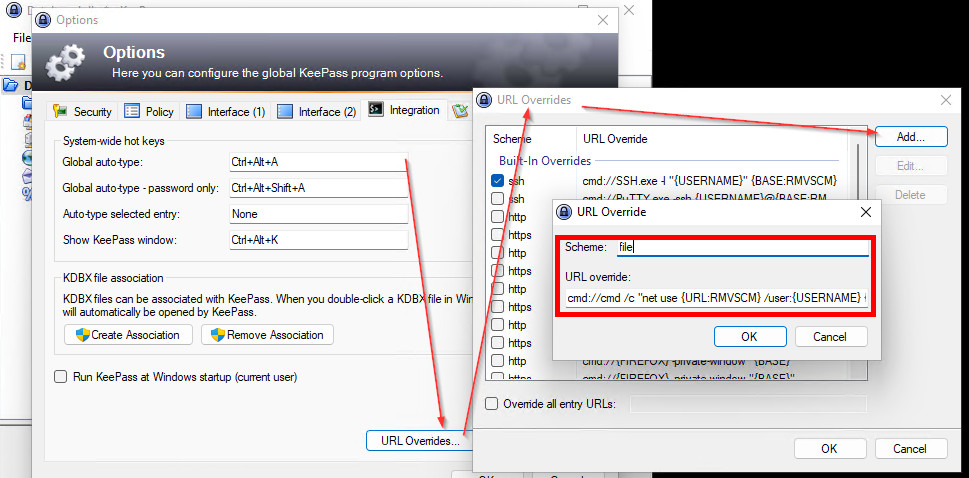The image size is (969, 478).
Task: Click the Global auto-type hotkey field
Action: 318,161
